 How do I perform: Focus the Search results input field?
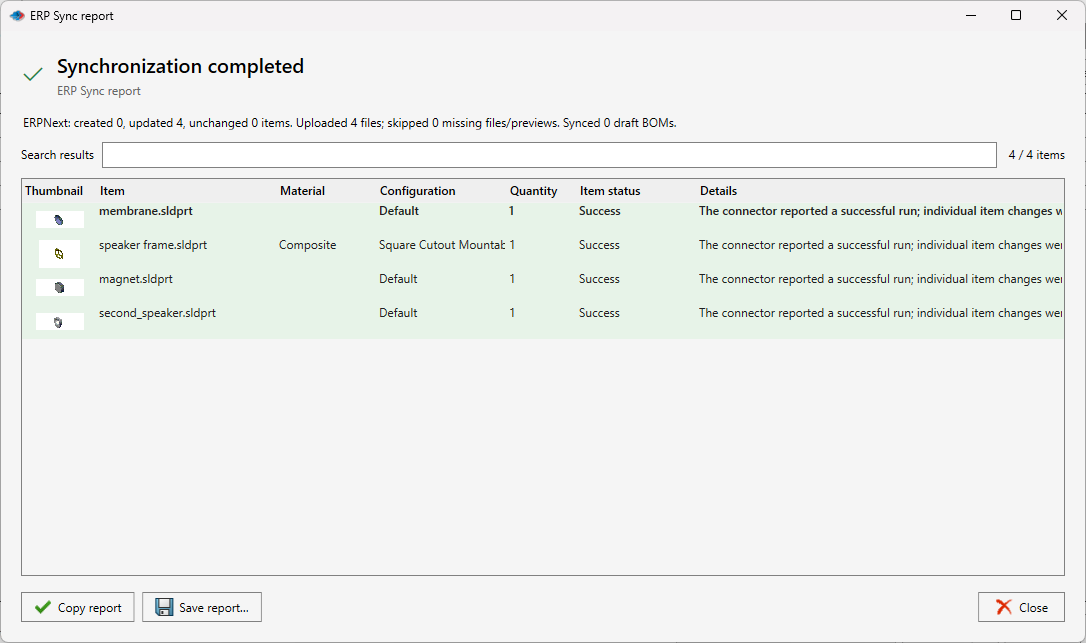coord(549,155)
